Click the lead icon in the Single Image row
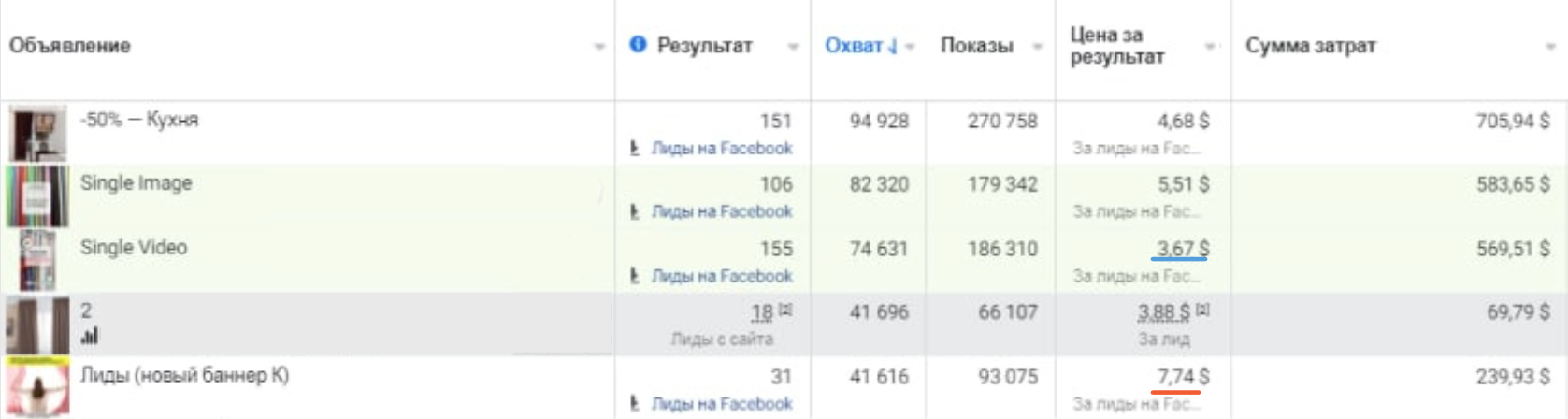Image resolution: width=1568 pixels, height=419 pixels. tap(635, 211)
